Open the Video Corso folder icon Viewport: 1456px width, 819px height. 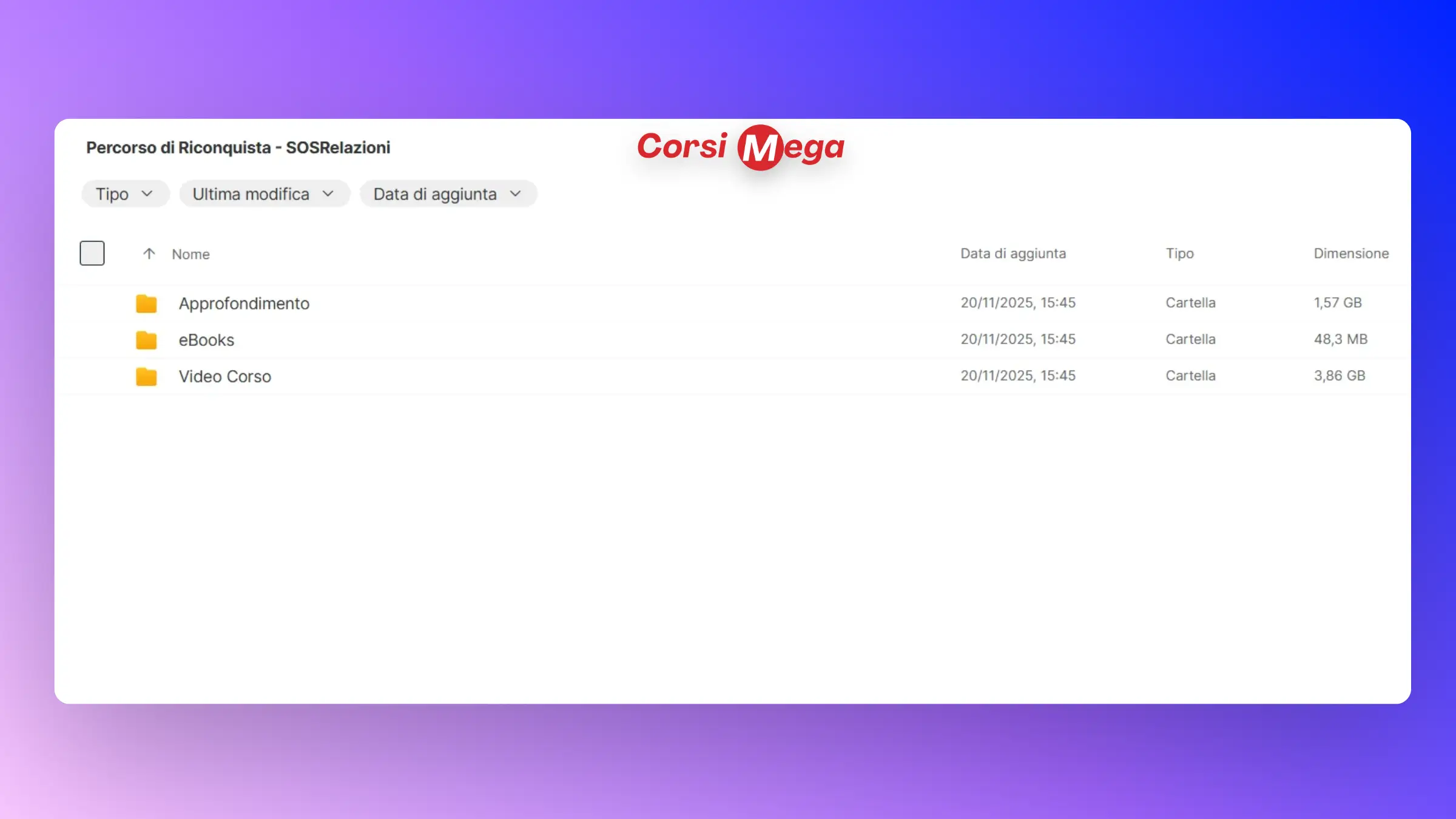[146, 376]
